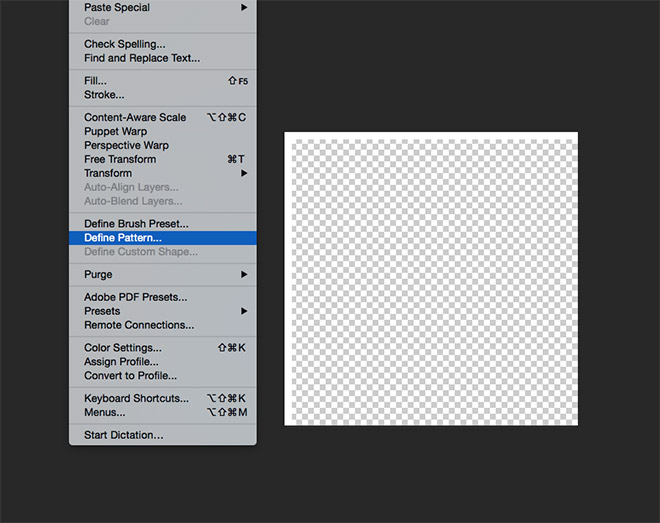Select the Fill command
660x523 pixels.
tap(95, 81)
